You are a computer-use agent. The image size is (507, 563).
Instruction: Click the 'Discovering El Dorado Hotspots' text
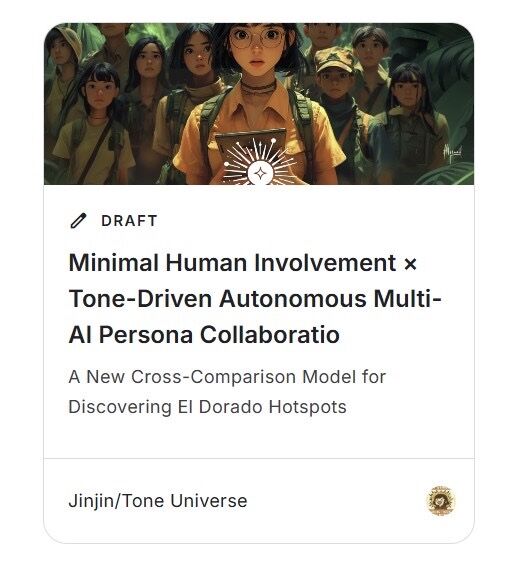pyautogui.click(x=208, y=407)
